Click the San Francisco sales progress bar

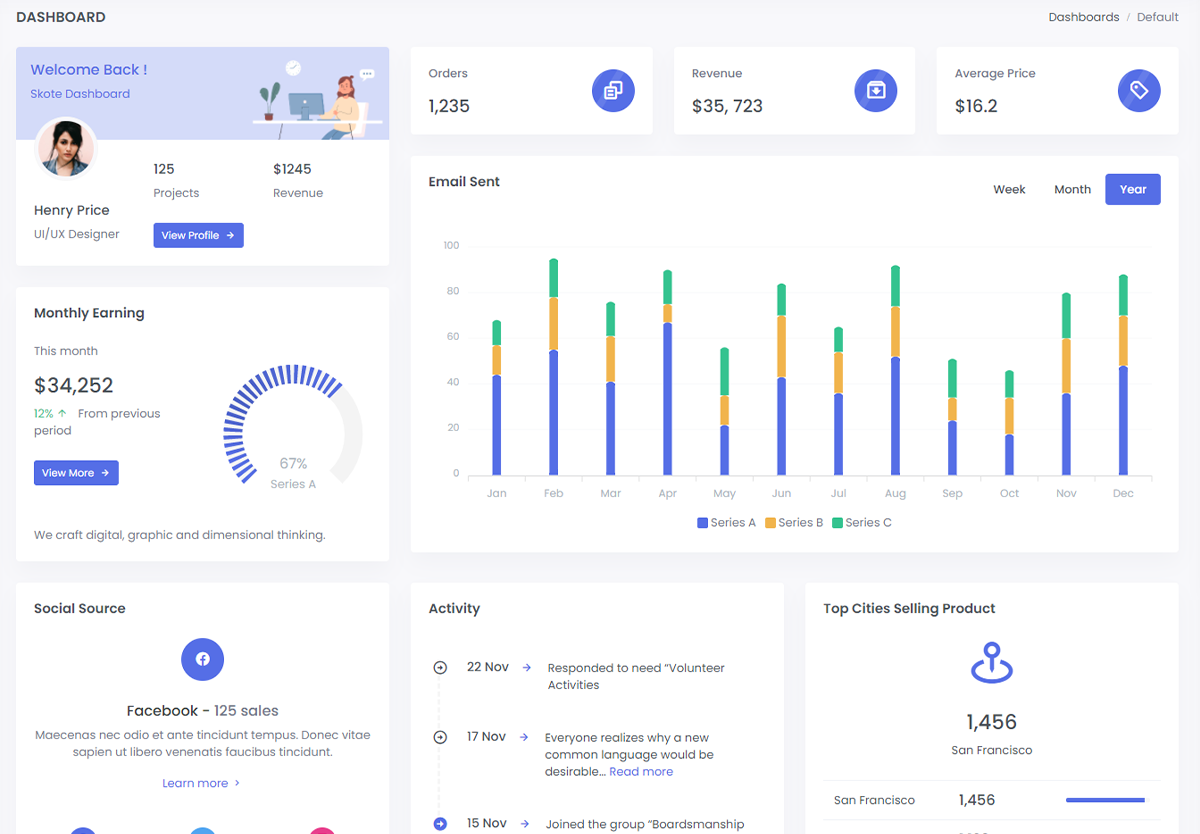pyautogui.click(x=1105, y=800)
